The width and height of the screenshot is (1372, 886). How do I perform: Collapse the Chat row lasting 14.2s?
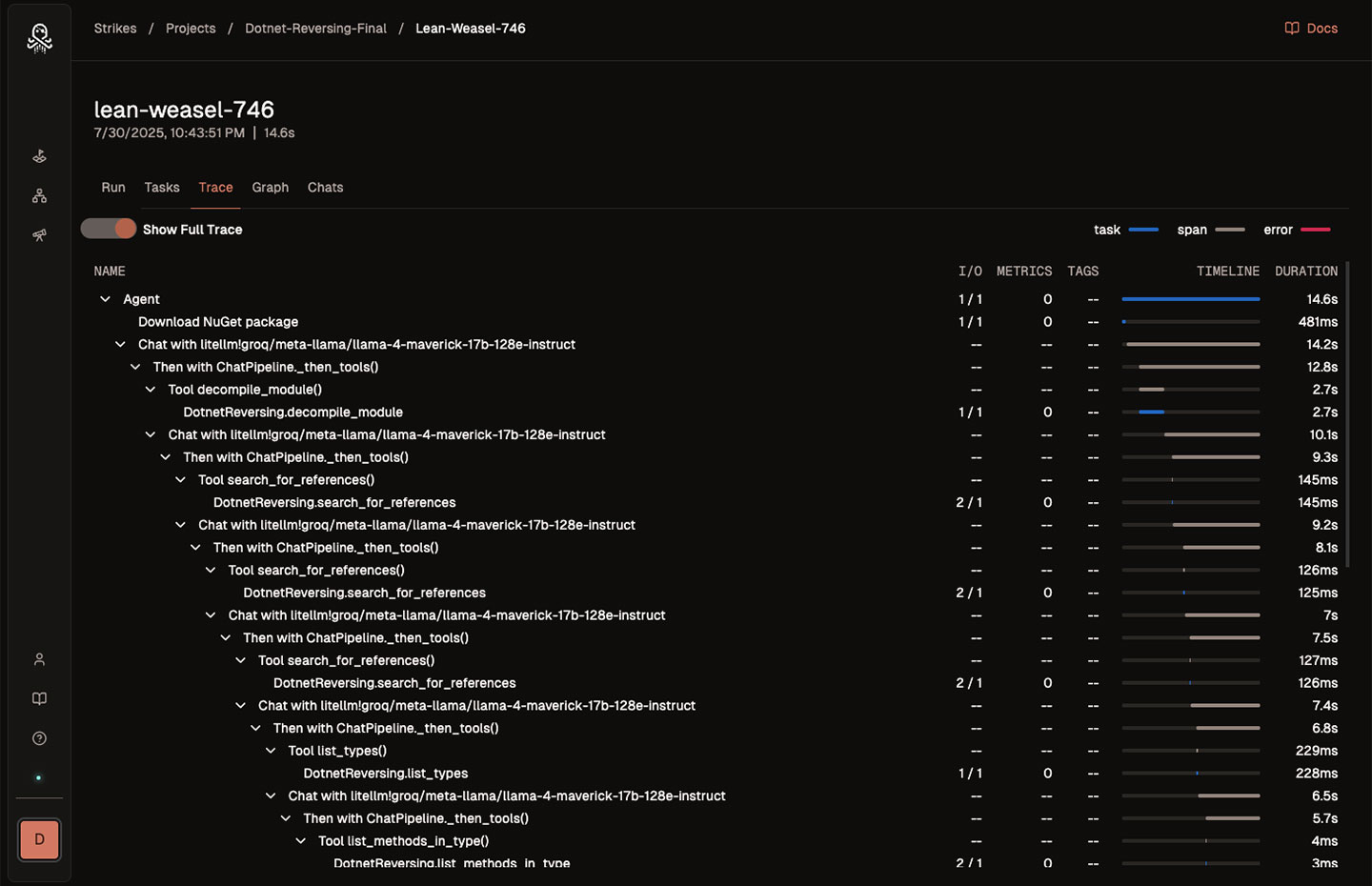(120, 344)
